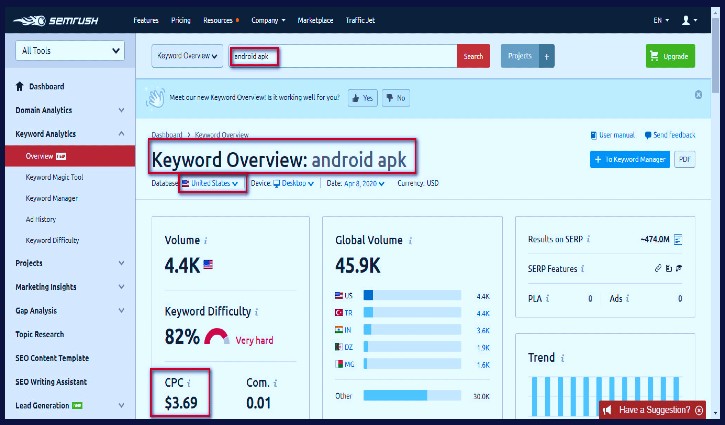This screenshot has height=425, width=725.
Task: Click the Results on SERP info icon
Action: (588, 239)
